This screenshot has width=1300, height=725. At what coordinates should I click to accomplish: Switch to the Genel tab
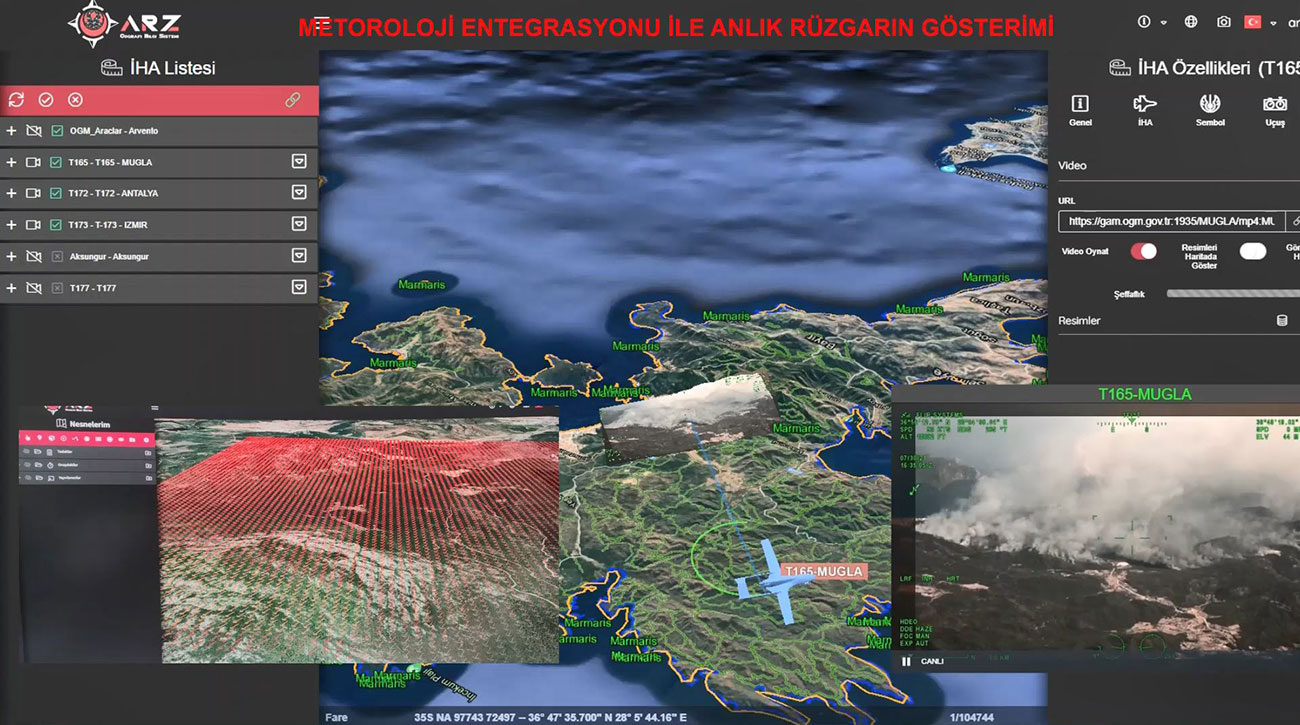tap(1080, 110)
